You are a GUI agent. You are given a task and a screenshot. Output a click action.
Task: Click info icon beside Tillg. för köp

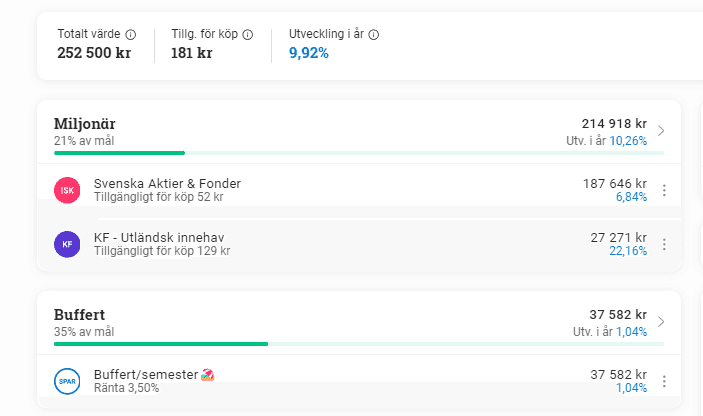(x=248, y=34)
